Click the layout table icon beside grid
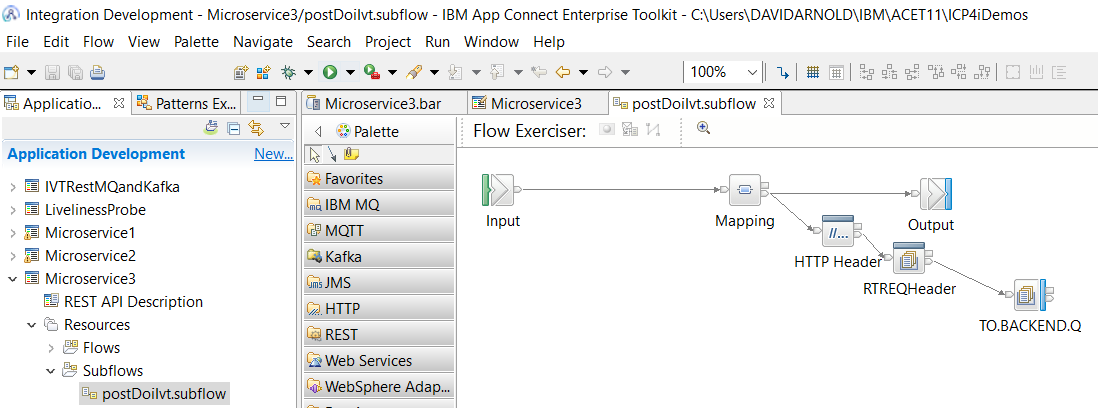1098x408 pixels. point(836,71)
